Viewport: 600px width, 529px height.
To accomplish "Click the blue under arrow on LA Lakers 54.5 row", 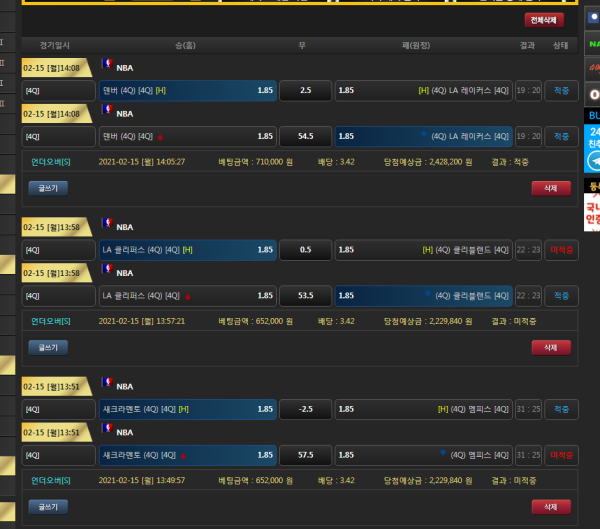I will pyautogui.click(x=425, y=135).
